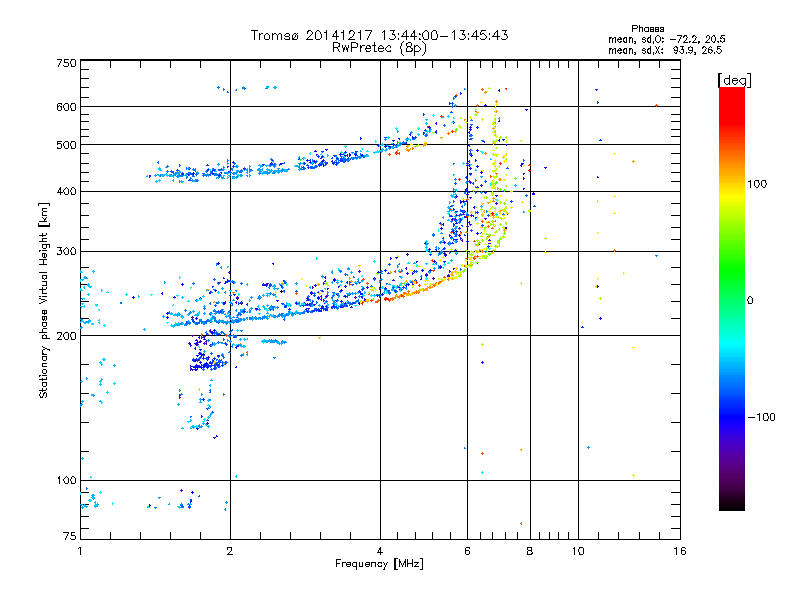Click the colorbar tick label '0'
Image resolution: width=800 pixels, height=600 pixels.
(750, 301)
